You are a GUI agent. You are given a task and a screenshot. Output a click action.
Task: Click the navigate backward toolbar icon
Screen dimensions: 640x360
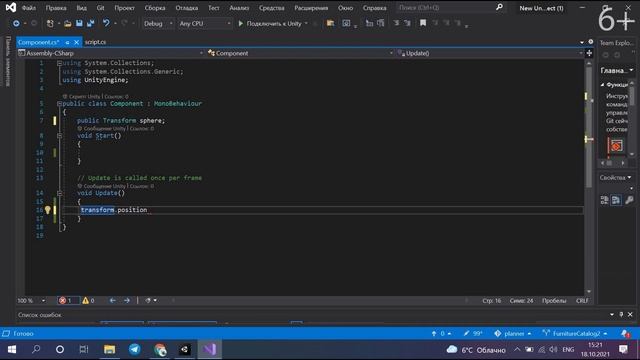16,24
